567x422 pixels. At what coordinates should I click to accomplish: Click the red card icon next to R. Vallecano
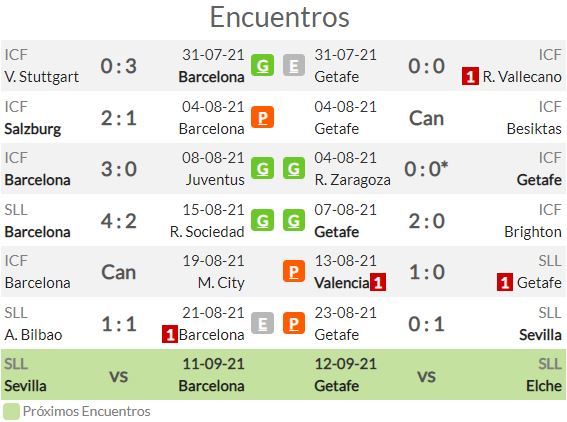[470, 76]
